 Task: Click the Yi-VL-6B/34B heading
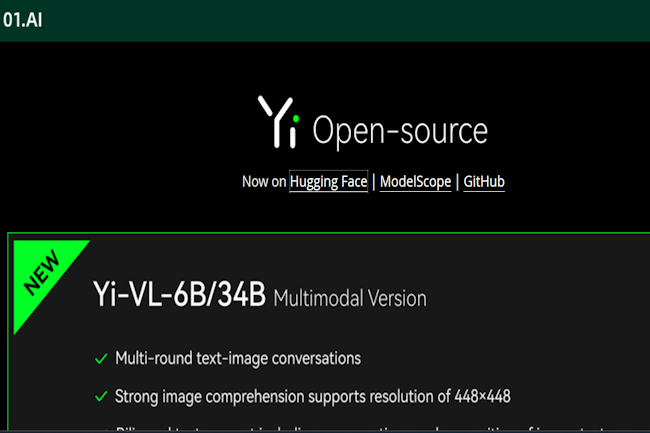tap(179, 296)
